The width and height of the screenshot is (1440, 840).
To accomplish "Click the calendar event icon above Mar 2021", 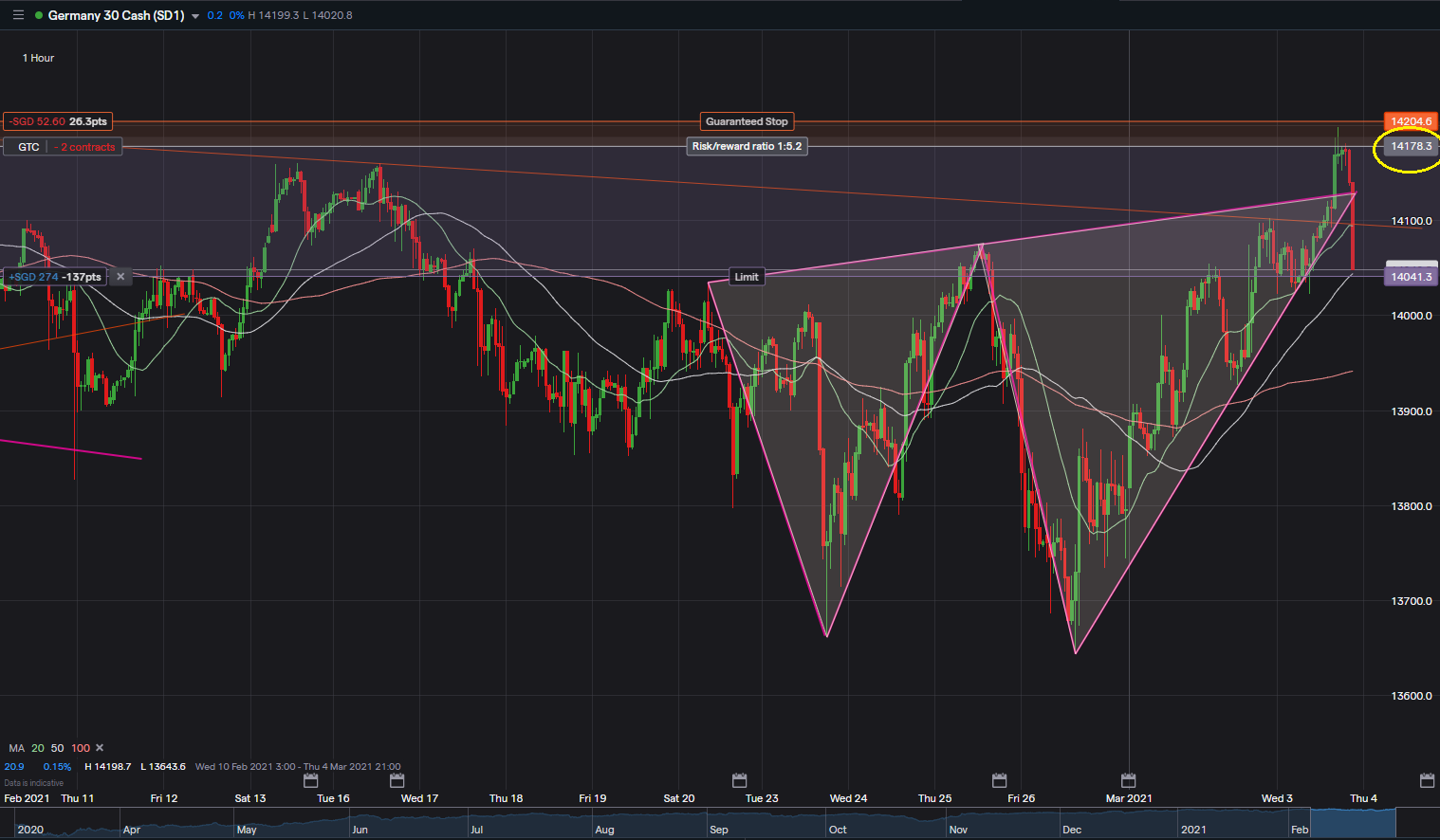I will click(x=1128, y=780).
